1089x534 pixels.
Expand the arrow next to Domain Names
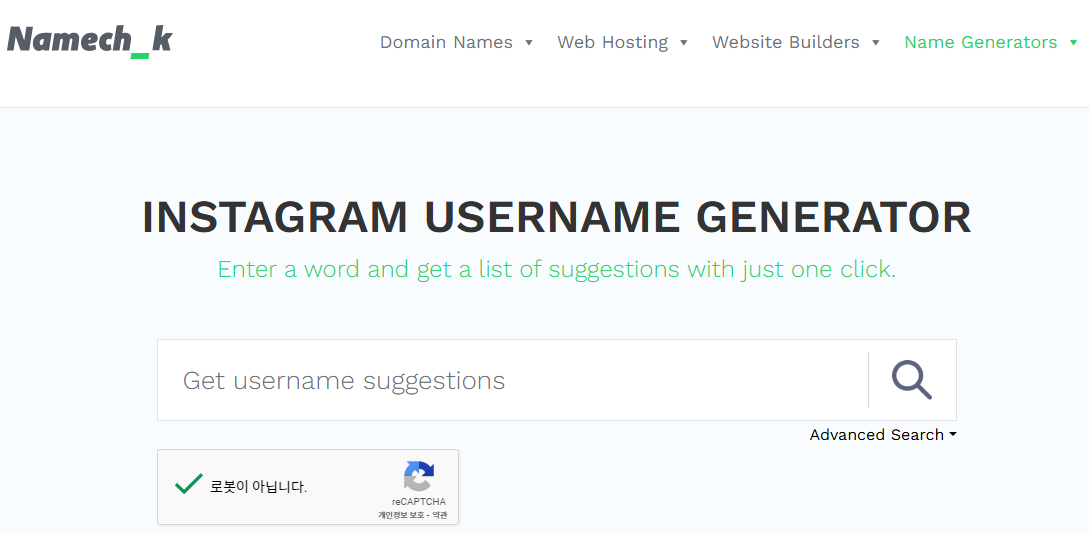[529, 43]
